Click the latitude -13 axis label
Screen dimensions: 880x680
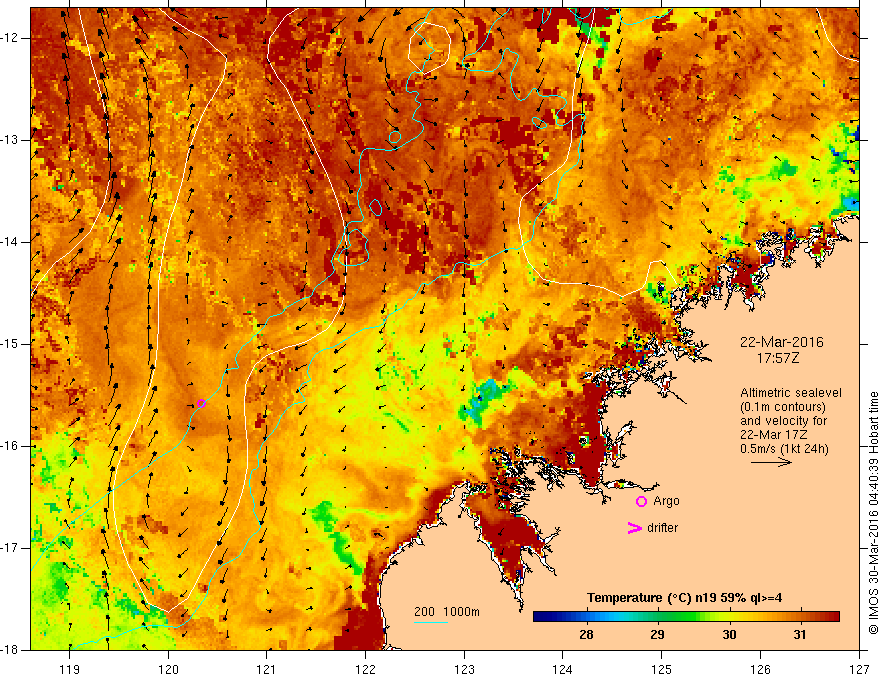pos(11,140)
